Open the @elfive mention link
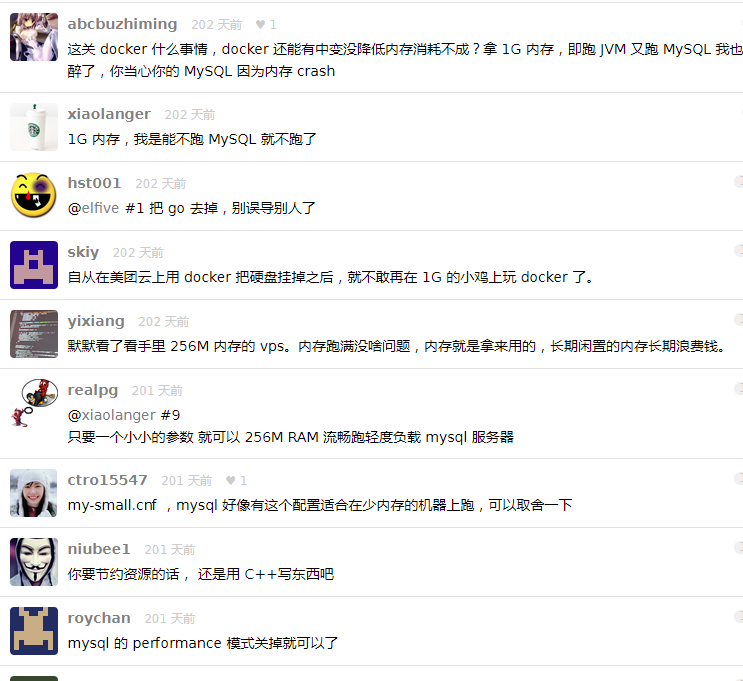 pyautogui.click(x=93, y=208)
